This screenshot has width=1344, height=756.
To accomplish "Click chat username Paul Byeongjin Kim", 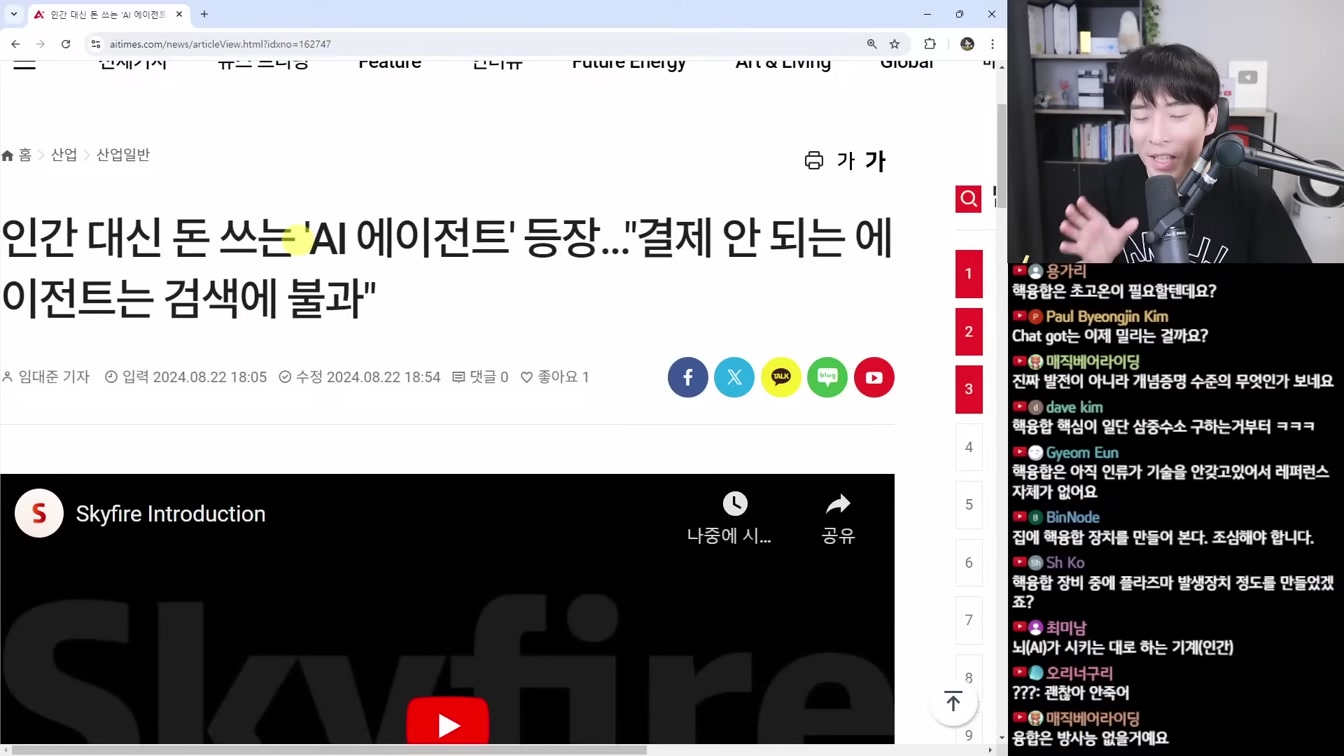I will tap(1107, 316).
